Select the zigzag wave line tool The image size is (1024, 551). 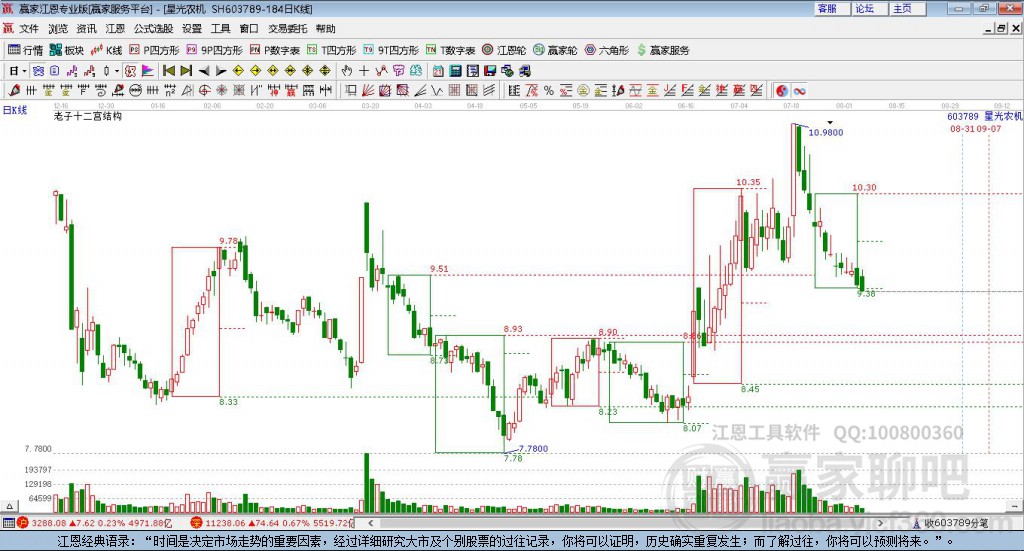pyautogui.click(x=437, y=90)
